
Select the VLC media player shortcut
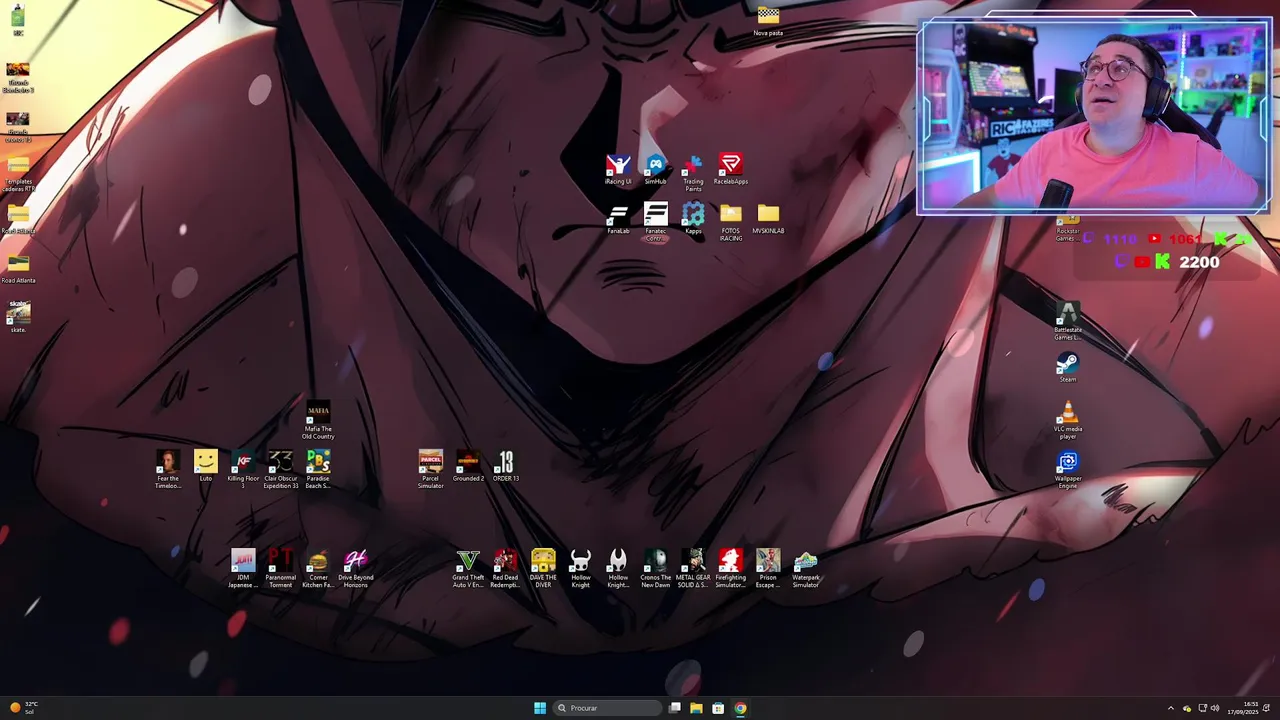point(1068,420)
